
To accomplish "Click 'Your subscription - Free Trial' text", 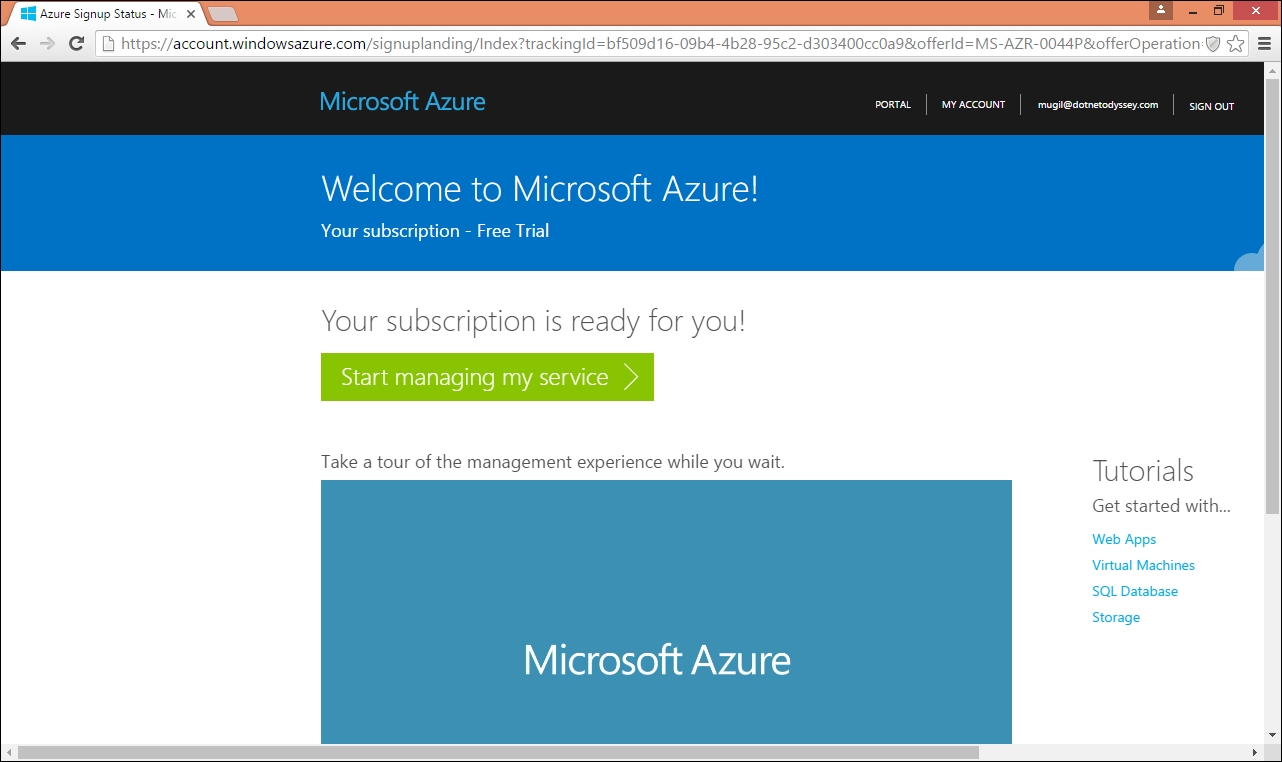I will 435,231.
